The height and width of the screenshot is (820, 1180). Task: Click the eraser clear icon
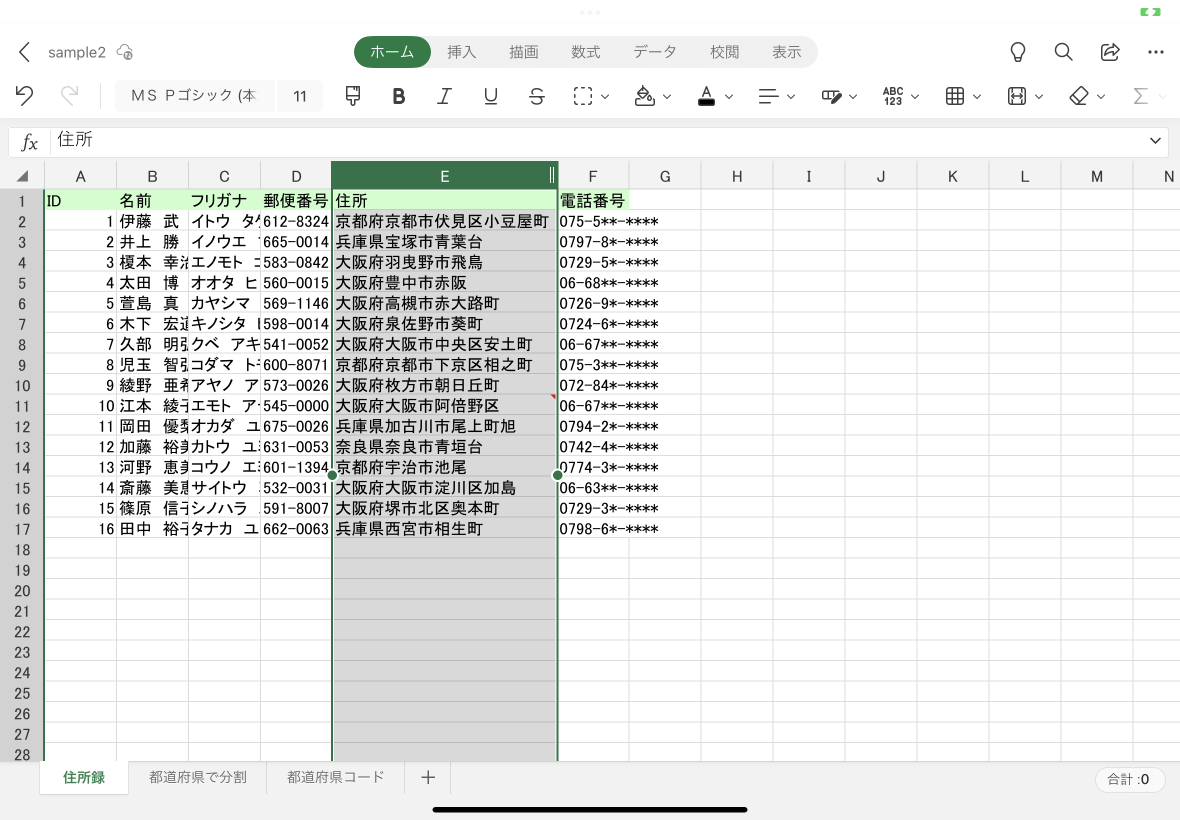(x=1078, y=96)
